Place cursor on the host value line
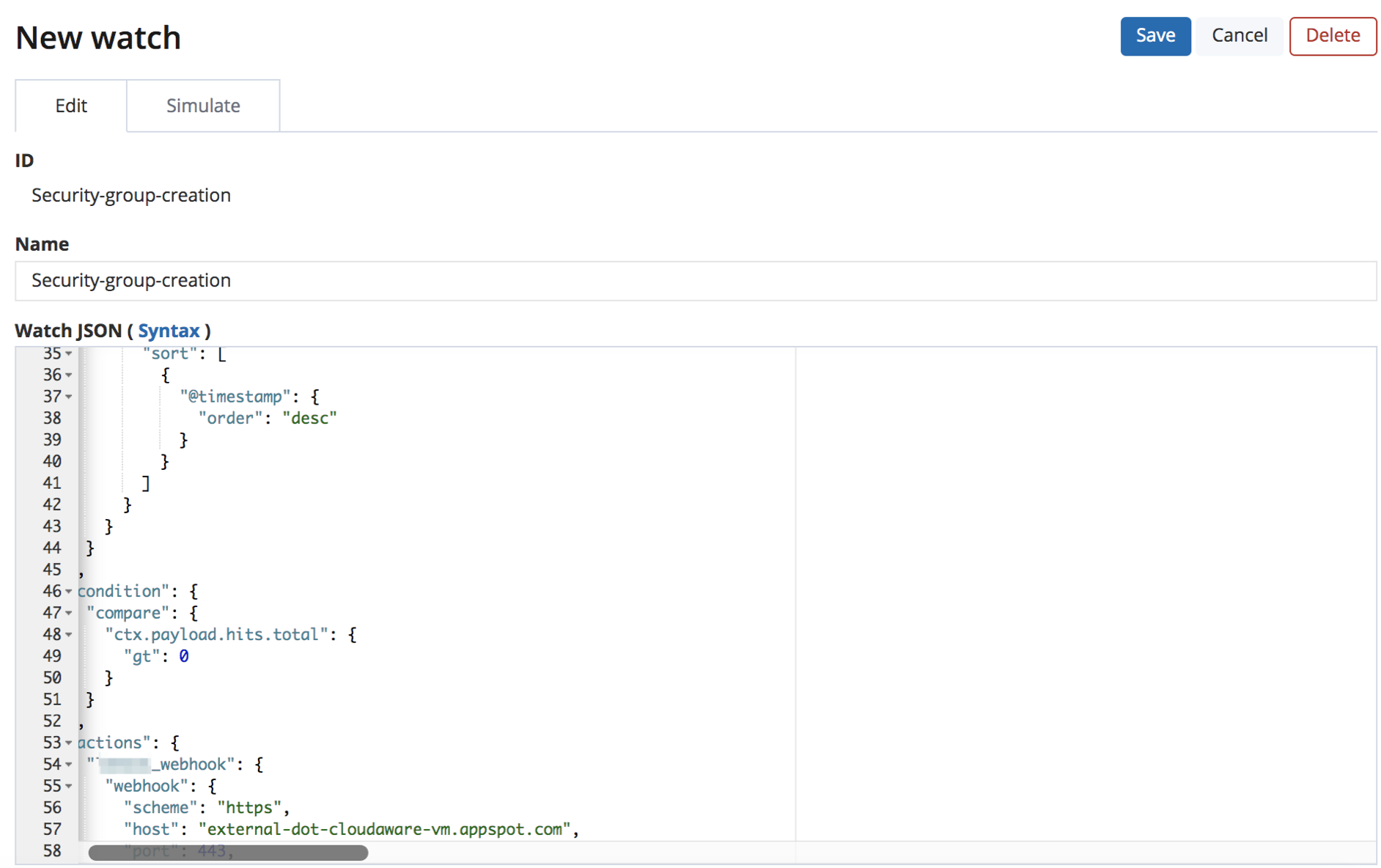The width and height of the screenshot is (1381, 868). 384,829
